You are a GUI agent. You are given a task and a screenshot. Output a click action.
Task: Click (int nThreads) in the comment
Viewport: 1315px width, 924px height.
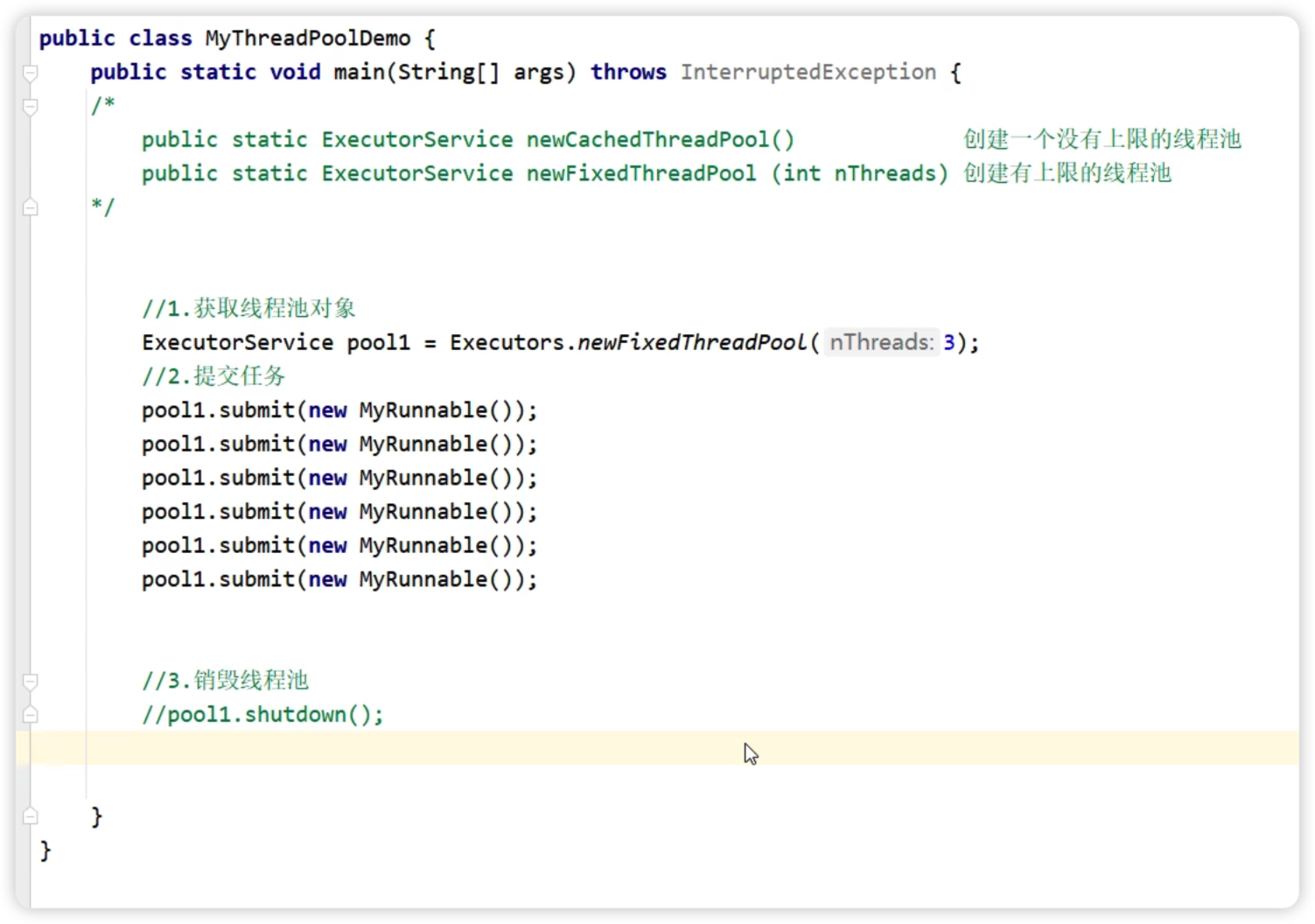[x=859, y=173]
